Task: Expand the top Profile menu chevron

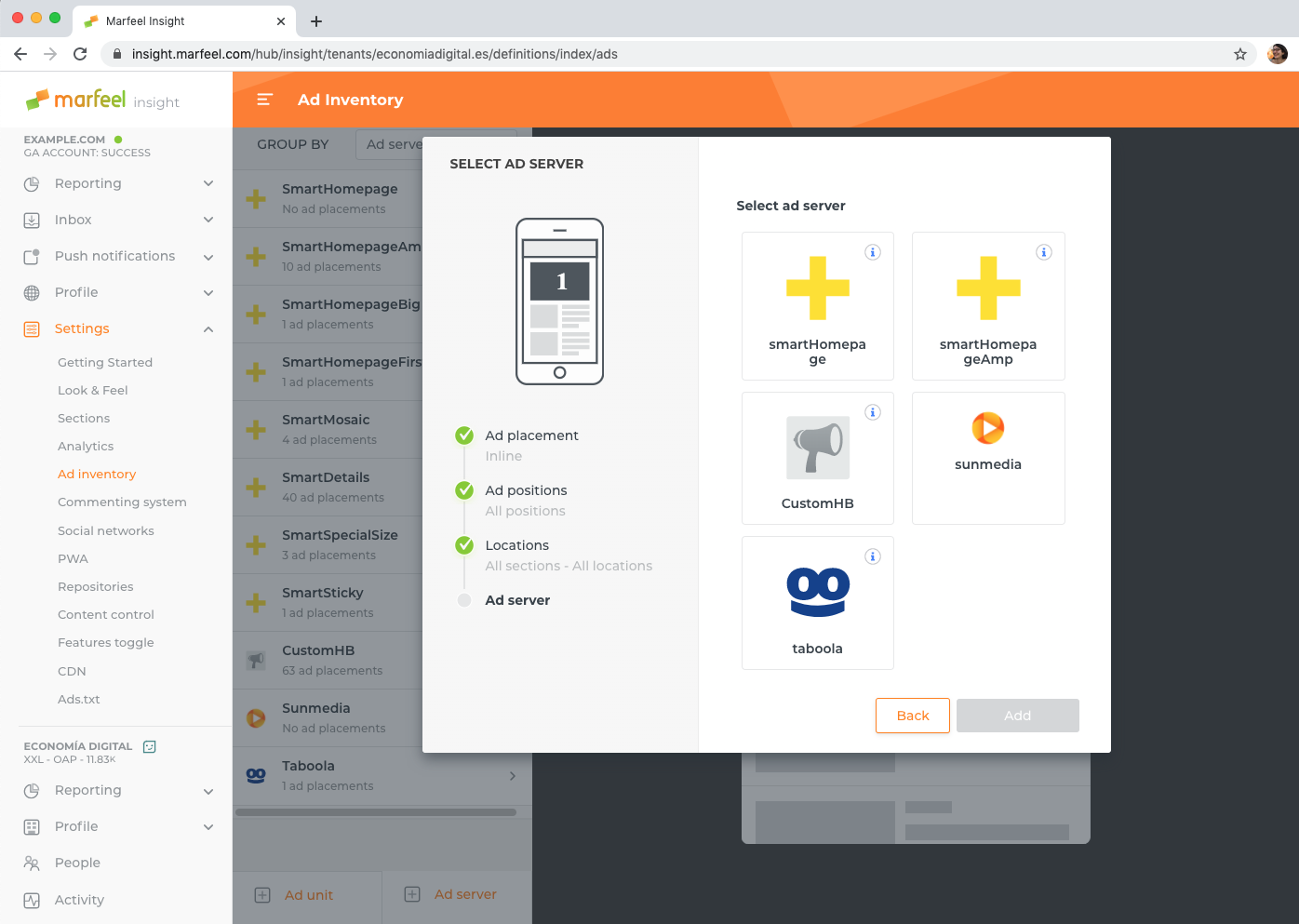Action: click(x=208, y=293)
